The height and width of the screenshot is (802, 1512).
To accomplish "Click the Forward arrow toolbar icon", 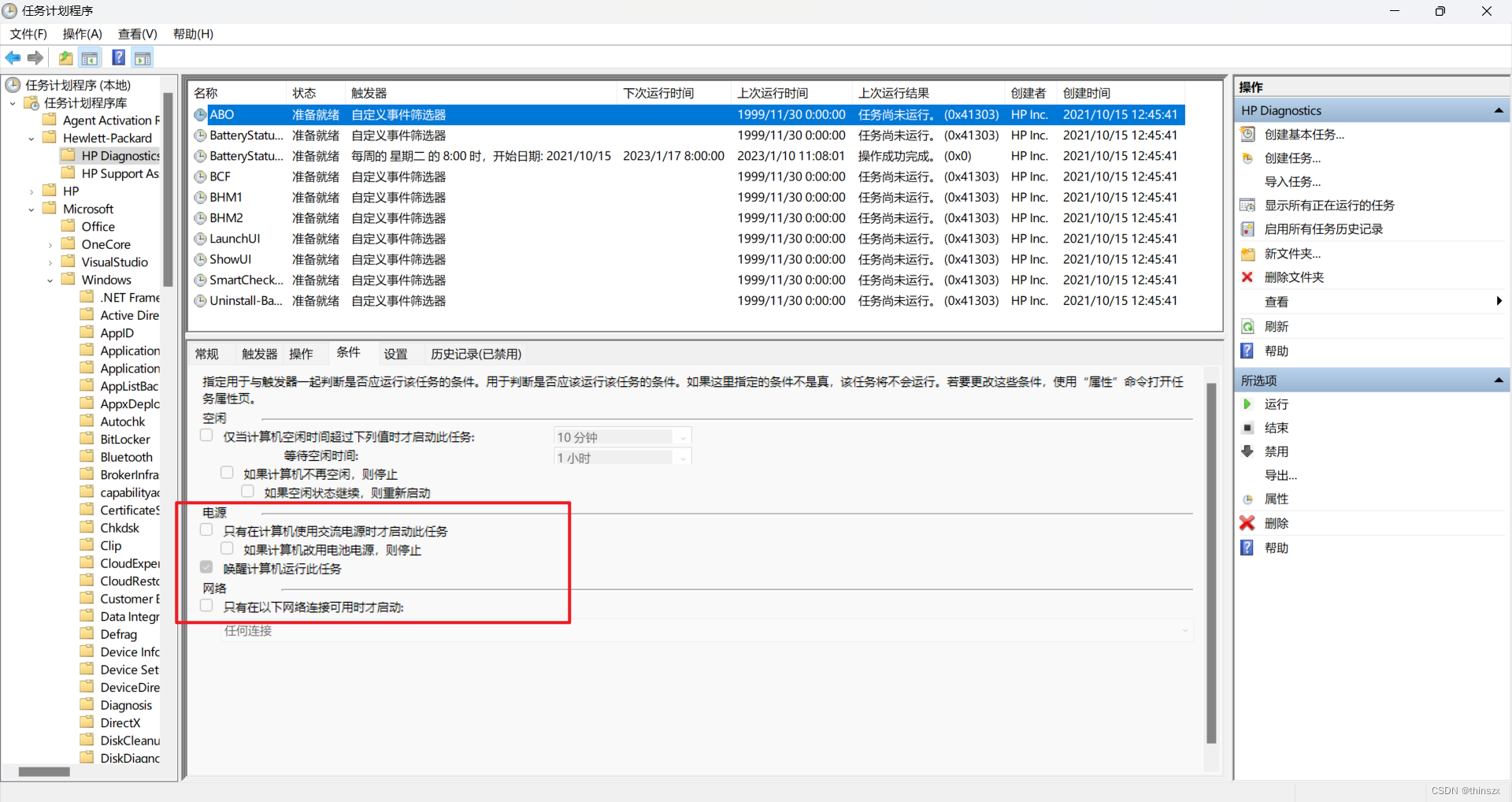I will (35, 58).
